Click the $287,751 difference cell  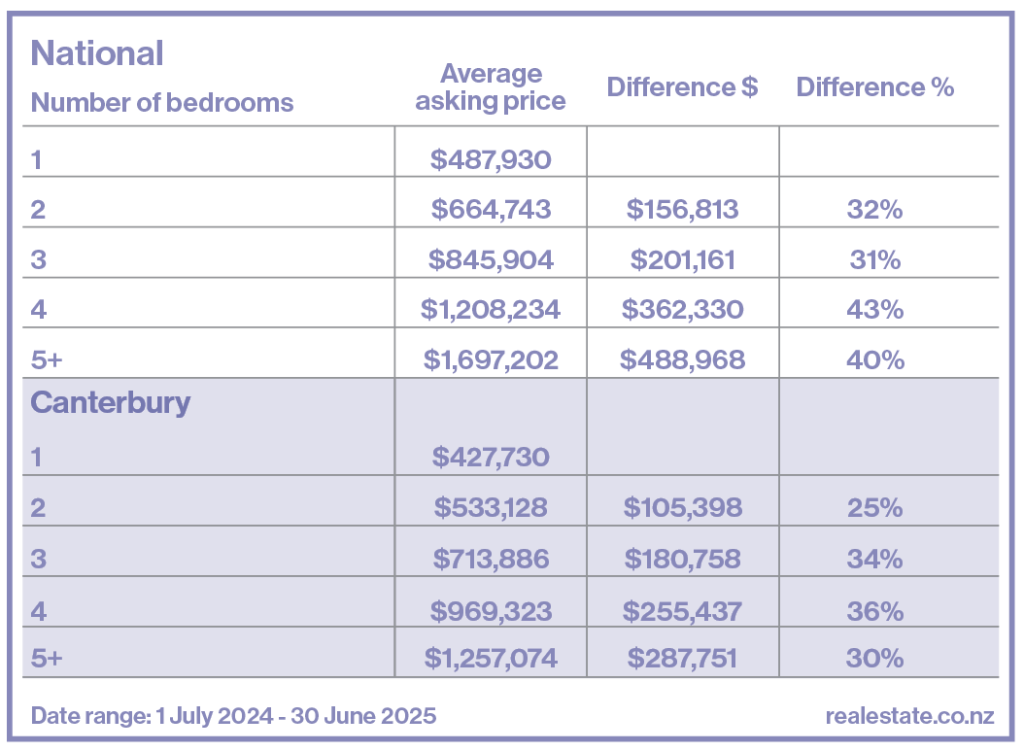(683, 658)
